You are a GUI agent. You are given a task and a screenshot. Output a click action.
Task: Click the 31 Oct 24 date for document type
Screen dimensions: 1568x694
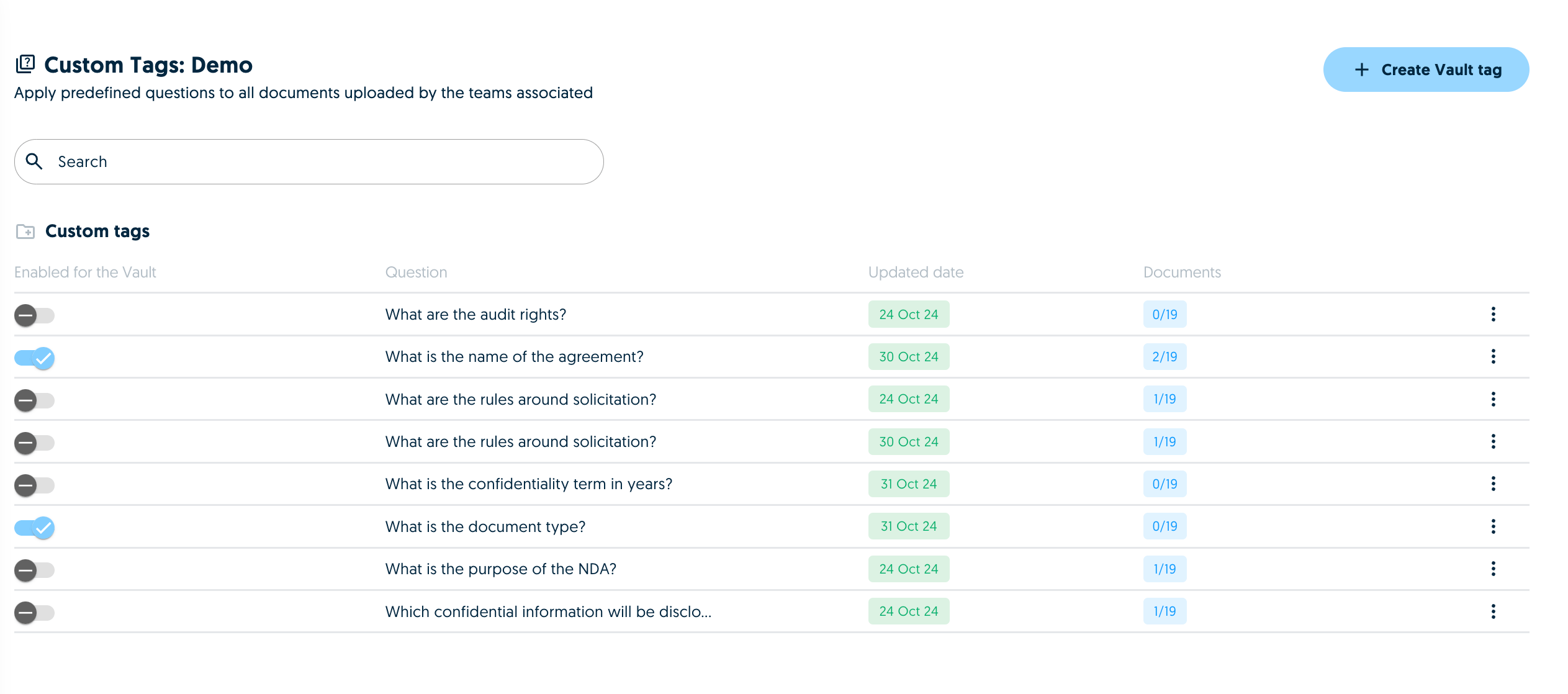908,526
